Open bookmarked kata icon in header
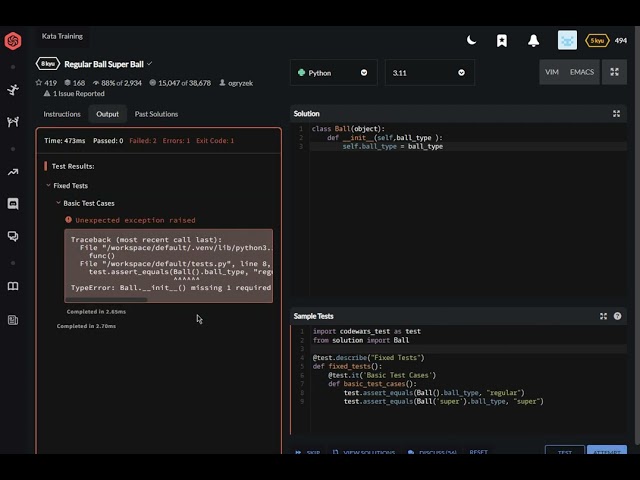Screen dimensions: 640x480 [502, 40]
